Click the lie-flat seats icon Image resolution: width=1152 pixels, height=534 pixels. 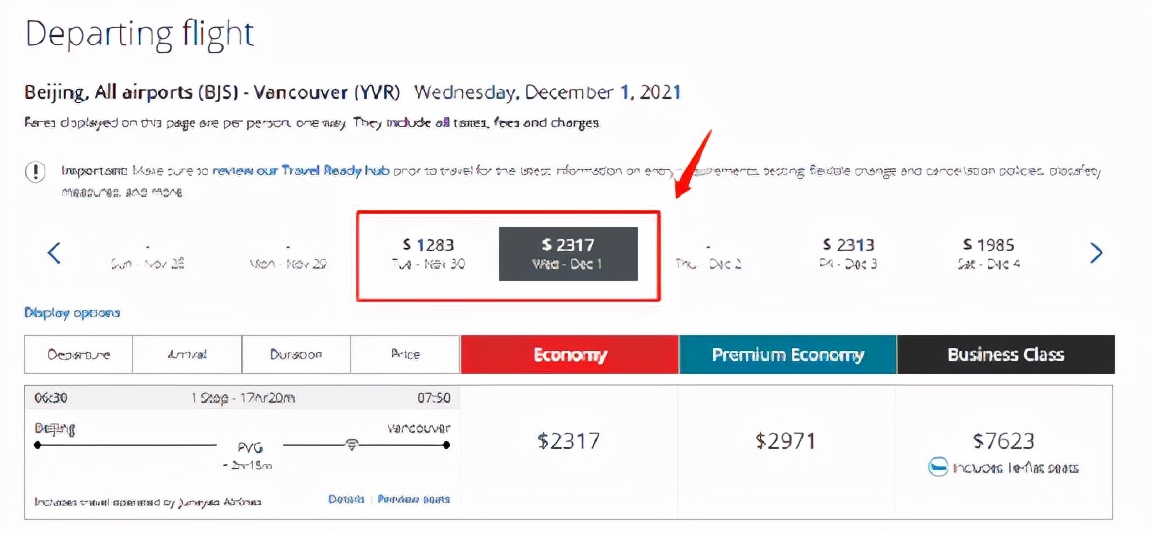pos(938,467)
